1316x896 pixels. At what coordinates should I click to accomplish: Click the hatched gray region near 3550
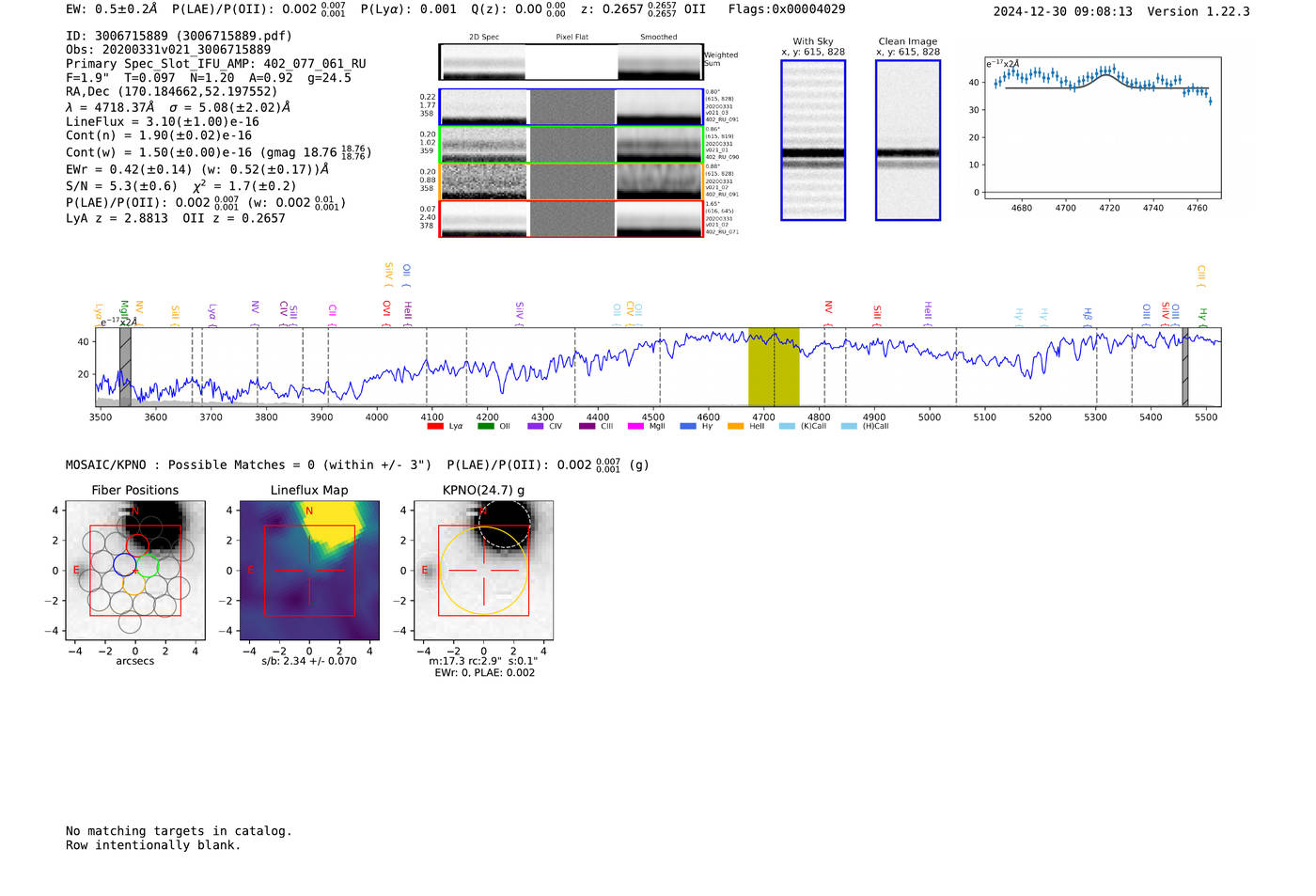click(x=125, y=367)
